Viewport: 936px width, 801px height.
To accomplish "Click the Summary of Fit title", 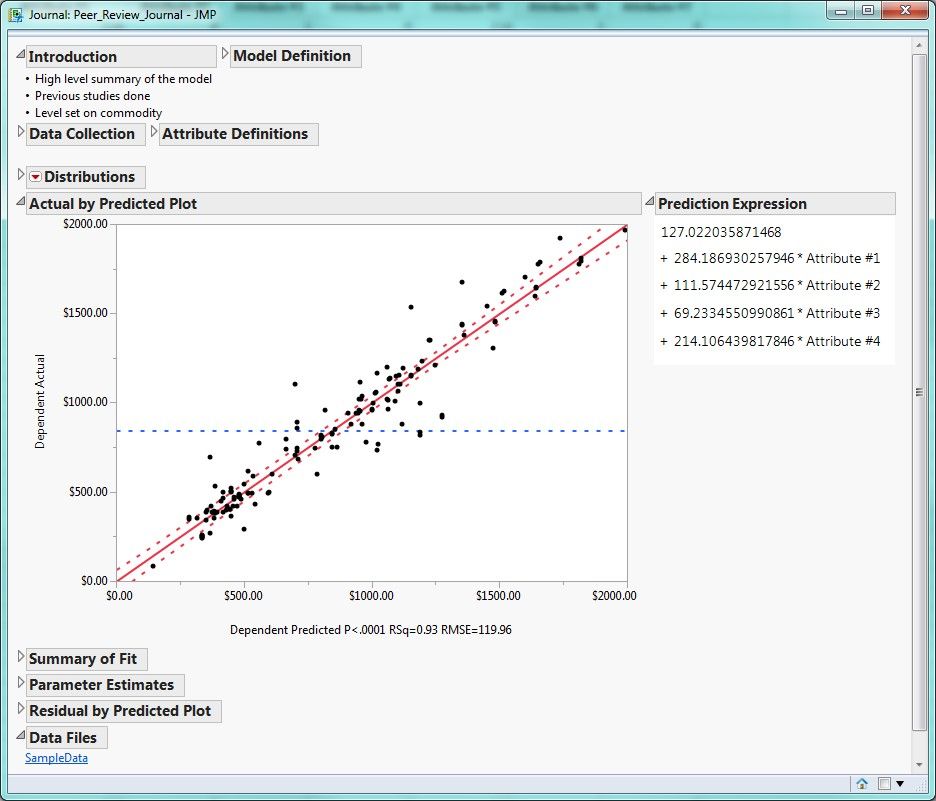I will (83, 659).
